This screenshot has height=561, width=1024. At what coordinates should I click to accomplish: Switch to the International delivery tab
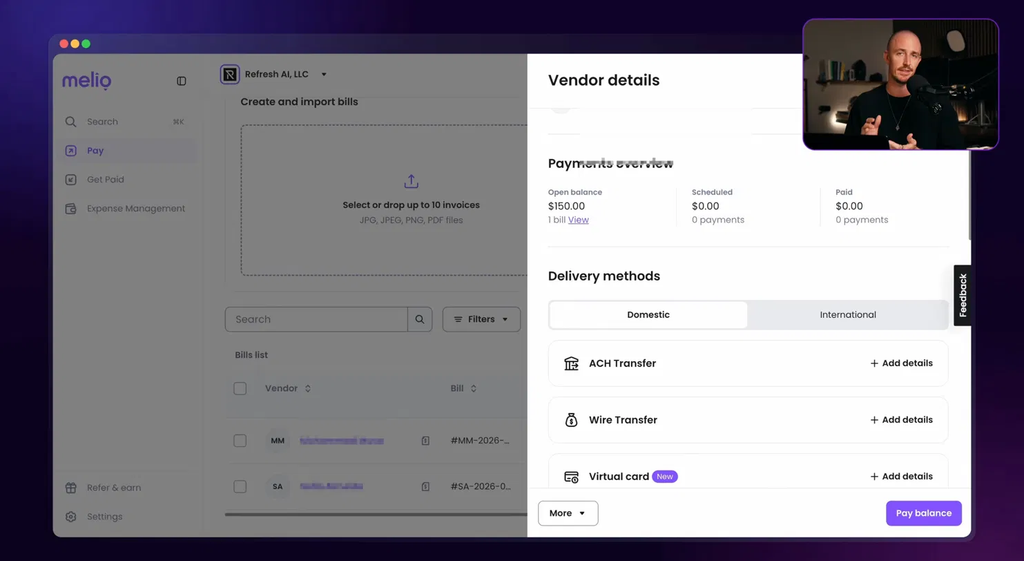(x=848, y=315)
